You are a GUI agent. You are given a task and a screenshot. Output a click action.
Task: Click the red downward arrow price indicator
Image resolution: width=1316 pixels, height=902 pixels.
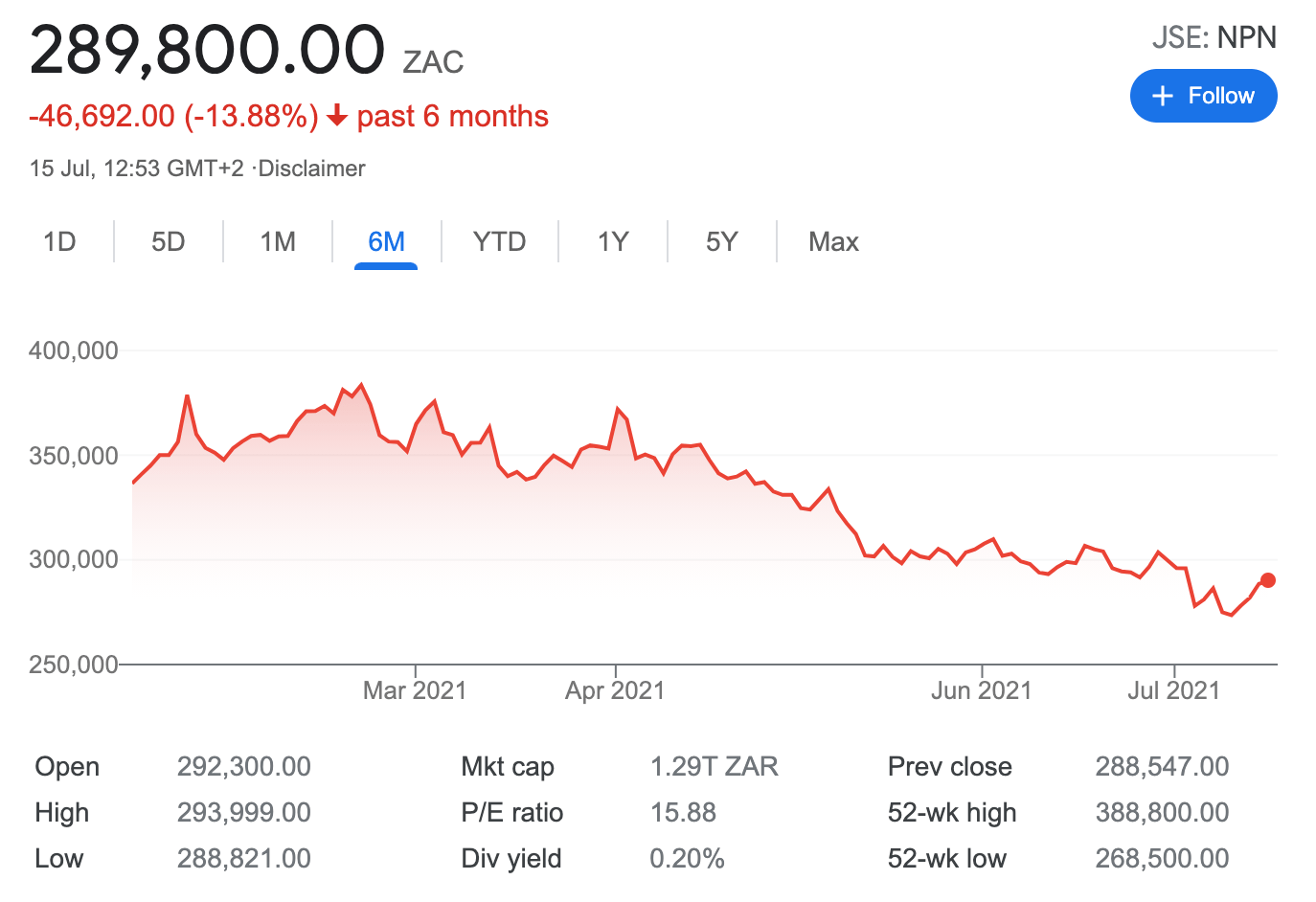[336, 116]
